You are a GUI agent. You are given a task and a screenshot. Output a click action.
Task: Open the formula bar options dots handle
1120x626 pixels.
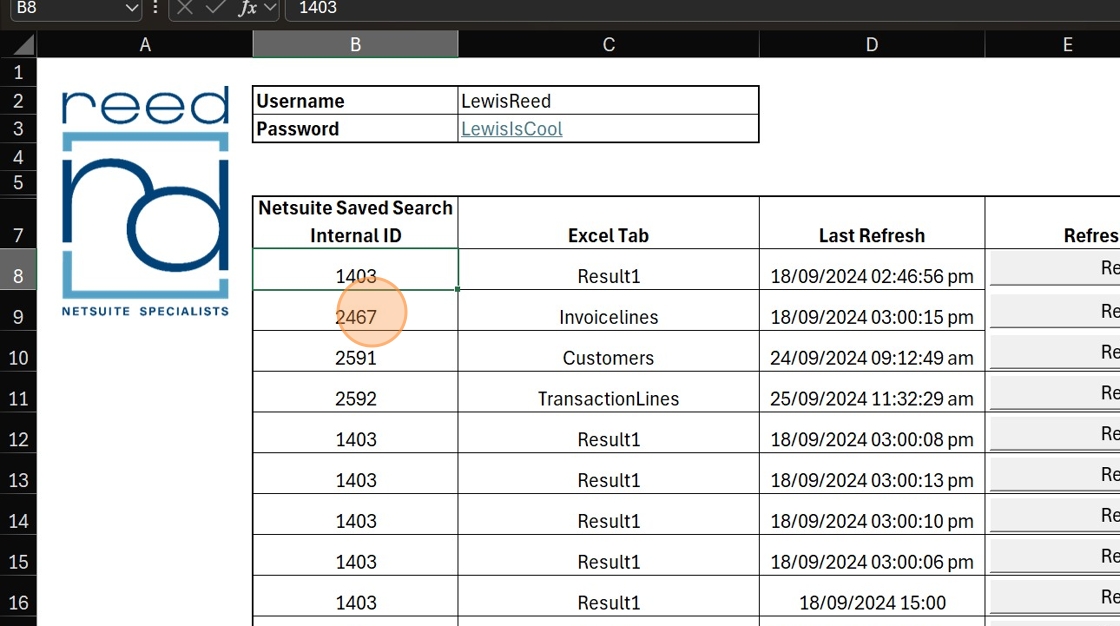pyautogui.click(x=155, y=8)
